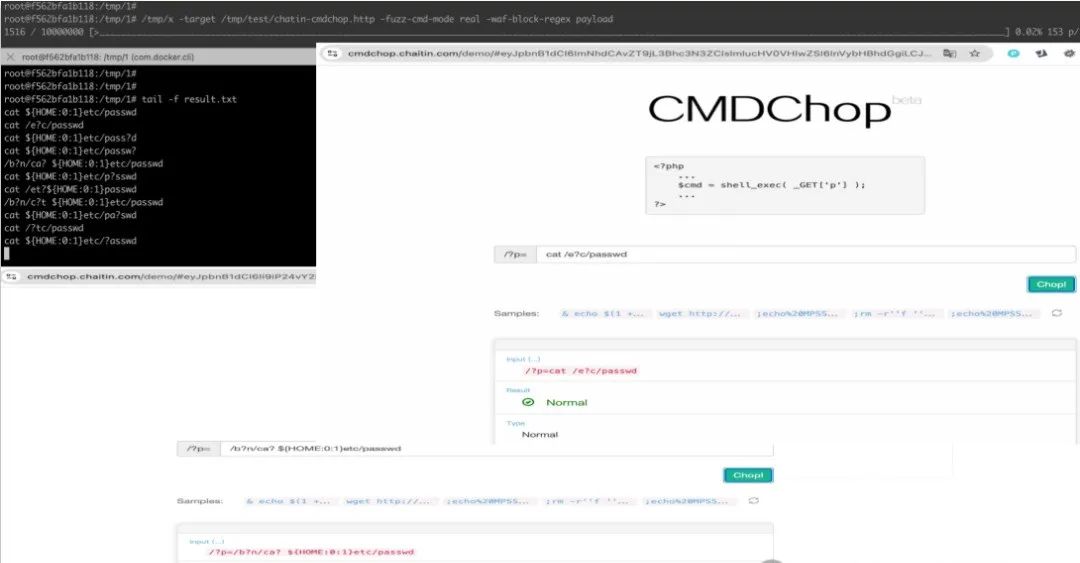
Task: Click the PHP shell_exec code block
Action: 785,185
